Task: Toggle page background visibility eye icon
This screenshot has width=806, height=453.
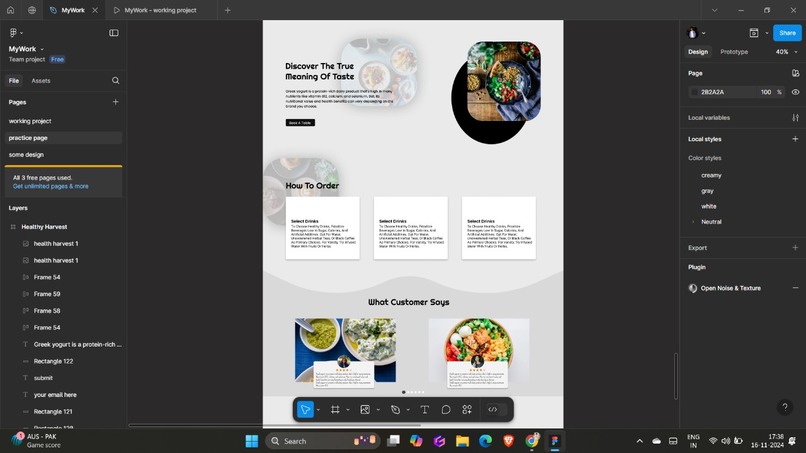Action: click(x=795, y=92)
